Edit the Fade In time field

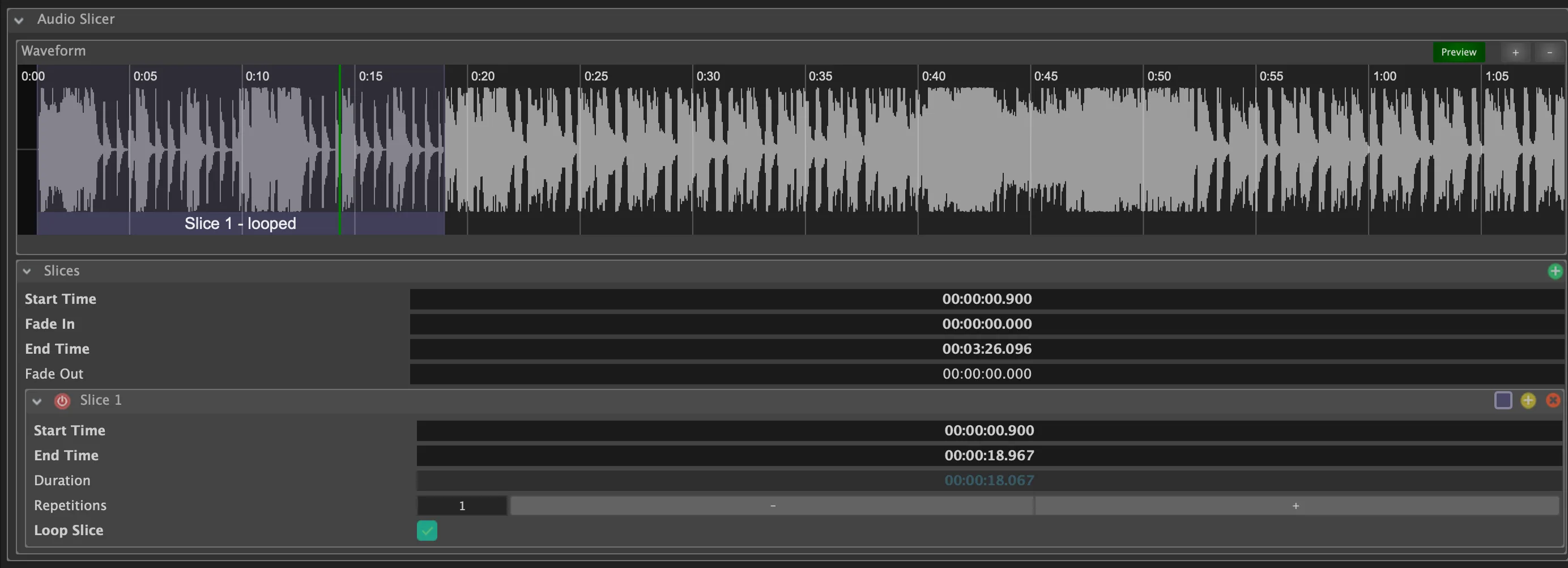click(x=987, y=324)
